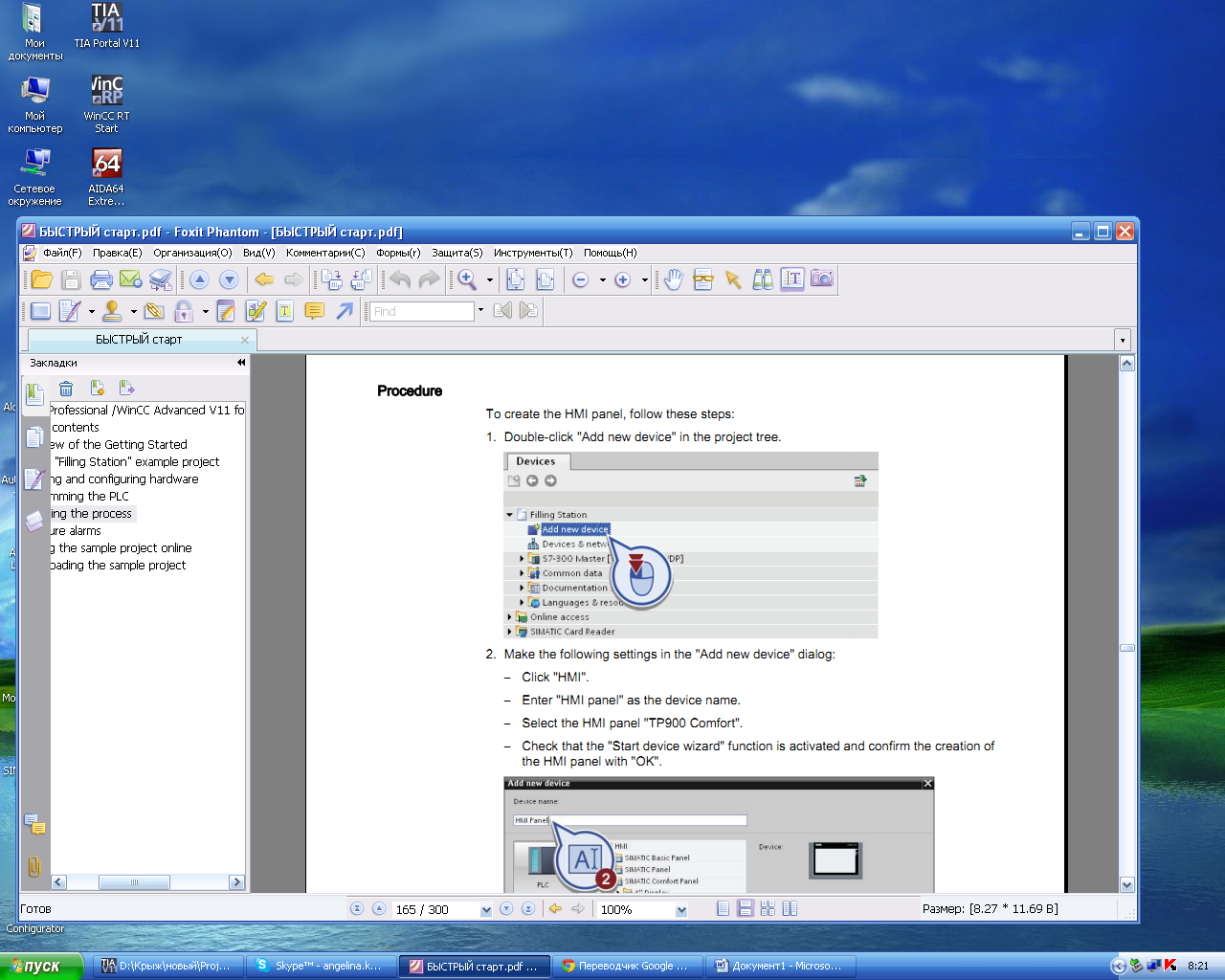Viewport: 1225px width, 980px height.
Task: Select the Typewriter T tool
Action: 284,310
